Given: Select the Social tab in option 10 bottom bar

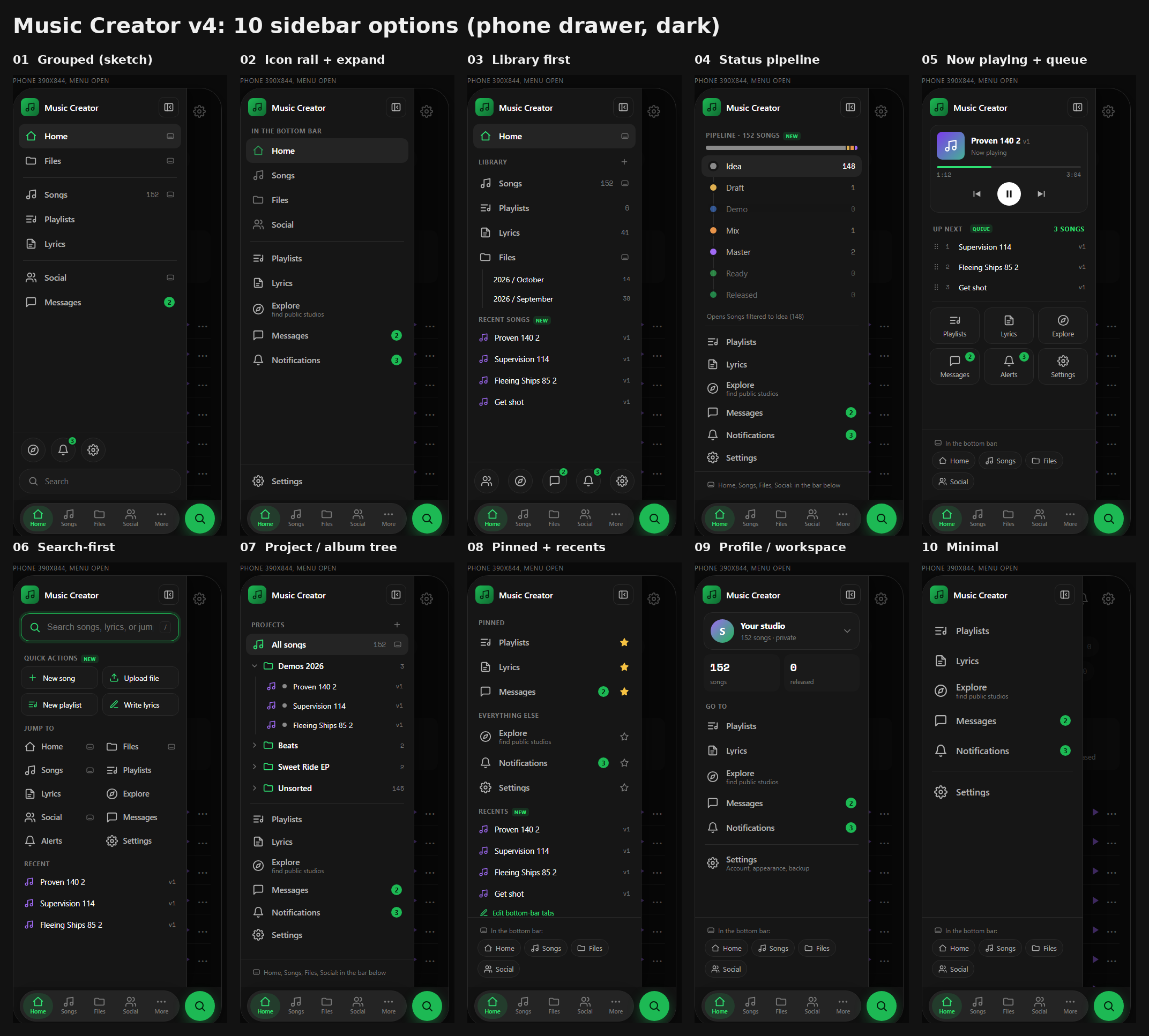Looking at the screenshot, I should [1039, 1006].
